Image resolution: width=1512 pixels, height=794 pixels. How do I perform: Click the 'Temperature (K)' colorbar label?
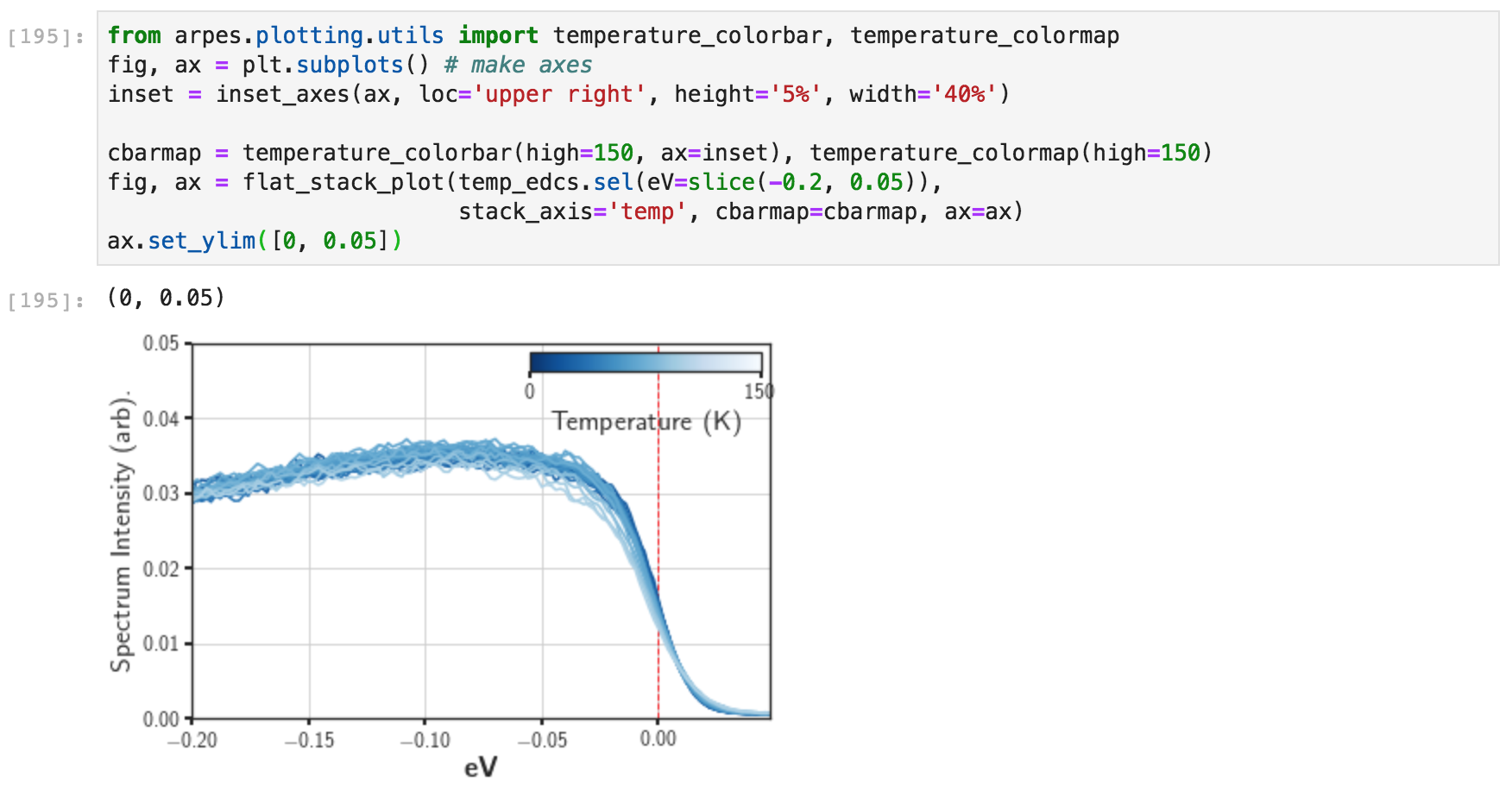(646, 421)
